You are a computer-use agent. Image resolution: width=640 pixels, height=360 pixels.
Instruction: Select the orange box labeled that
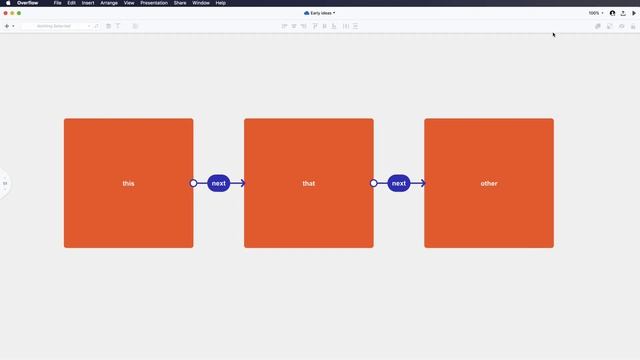pyautogui.click(x=309, y=183)
